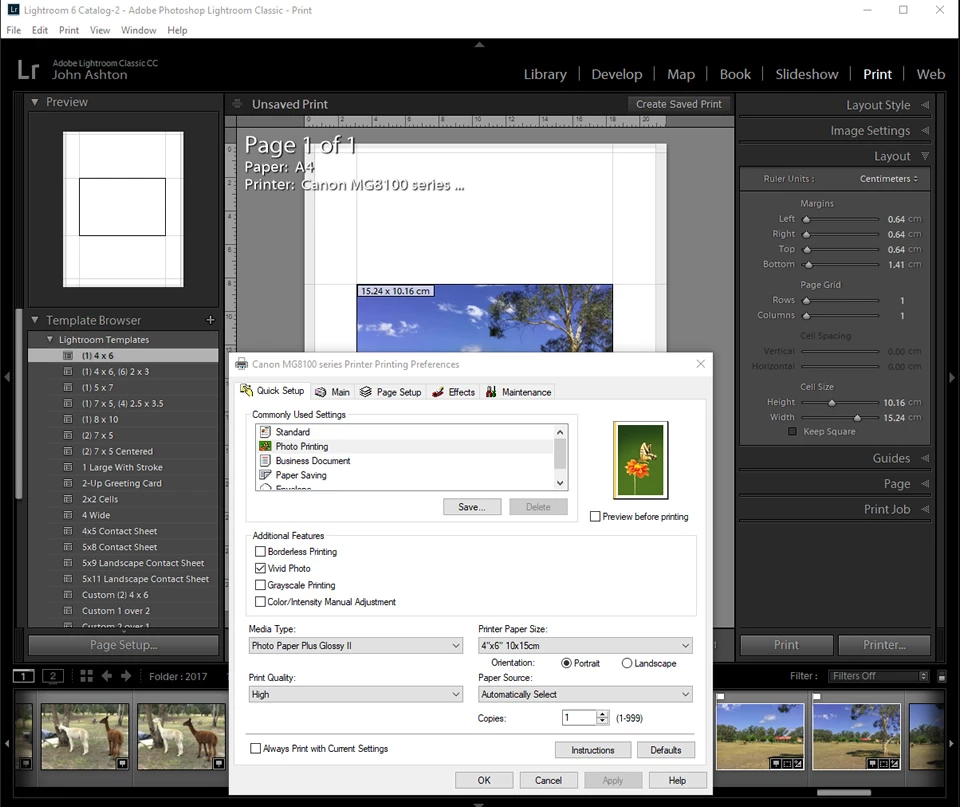Hide top module bar with the arrow
The width and height of the screenshot is (960, 807).
point(479,45)
